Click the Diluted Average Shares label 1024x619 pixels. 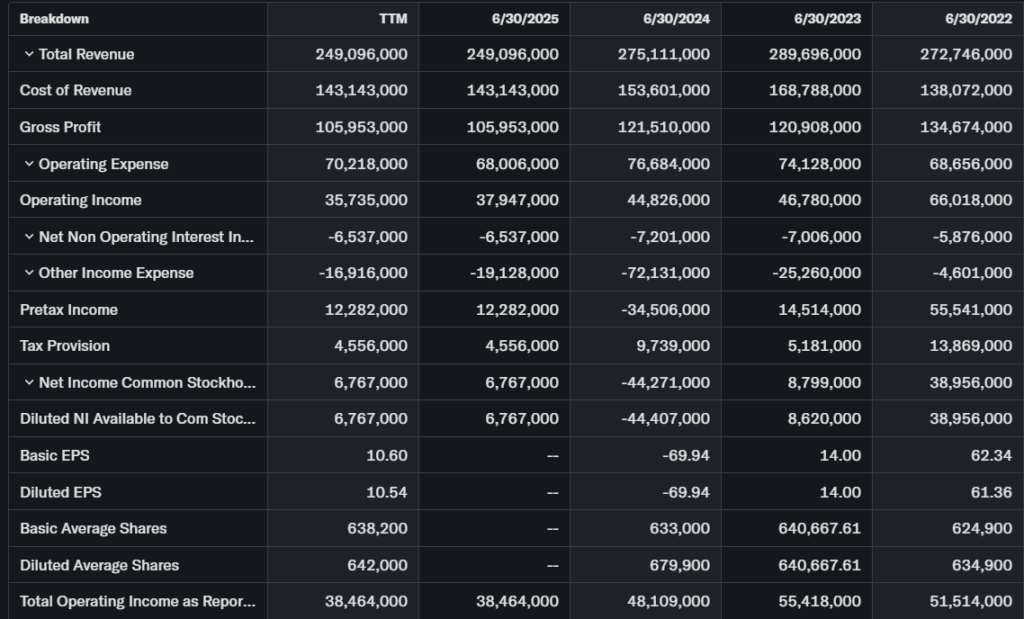pos(99,565)
